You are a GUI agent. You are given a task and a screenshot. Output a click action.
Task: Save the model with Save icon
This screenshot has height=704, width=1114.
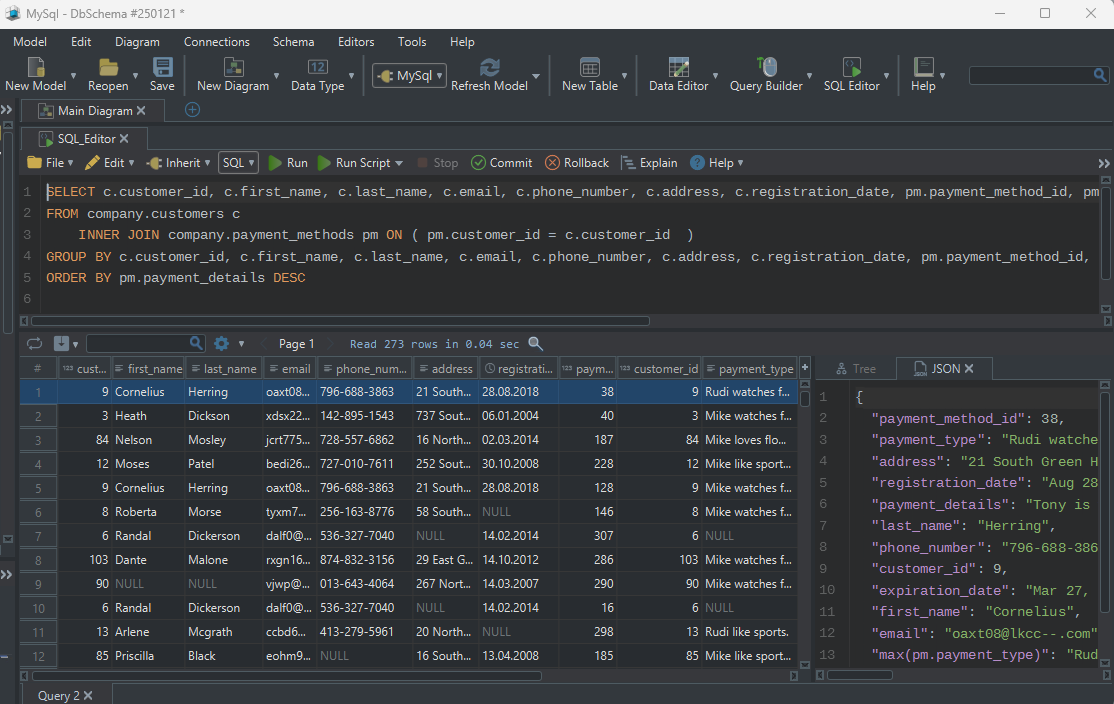pos(162,67)
